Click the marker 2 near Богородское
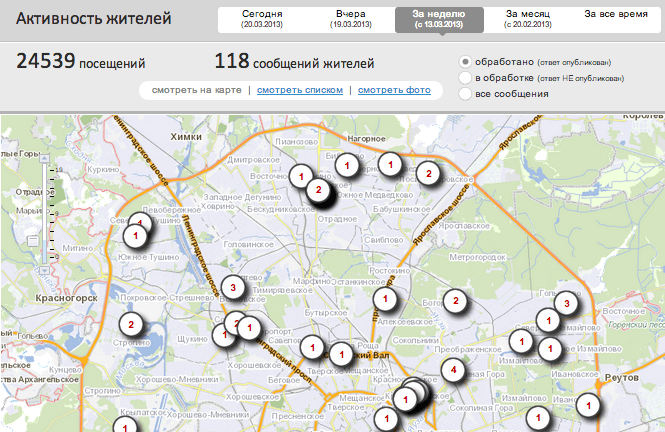This screenshot has height=432, width=665. pos(455,300)
